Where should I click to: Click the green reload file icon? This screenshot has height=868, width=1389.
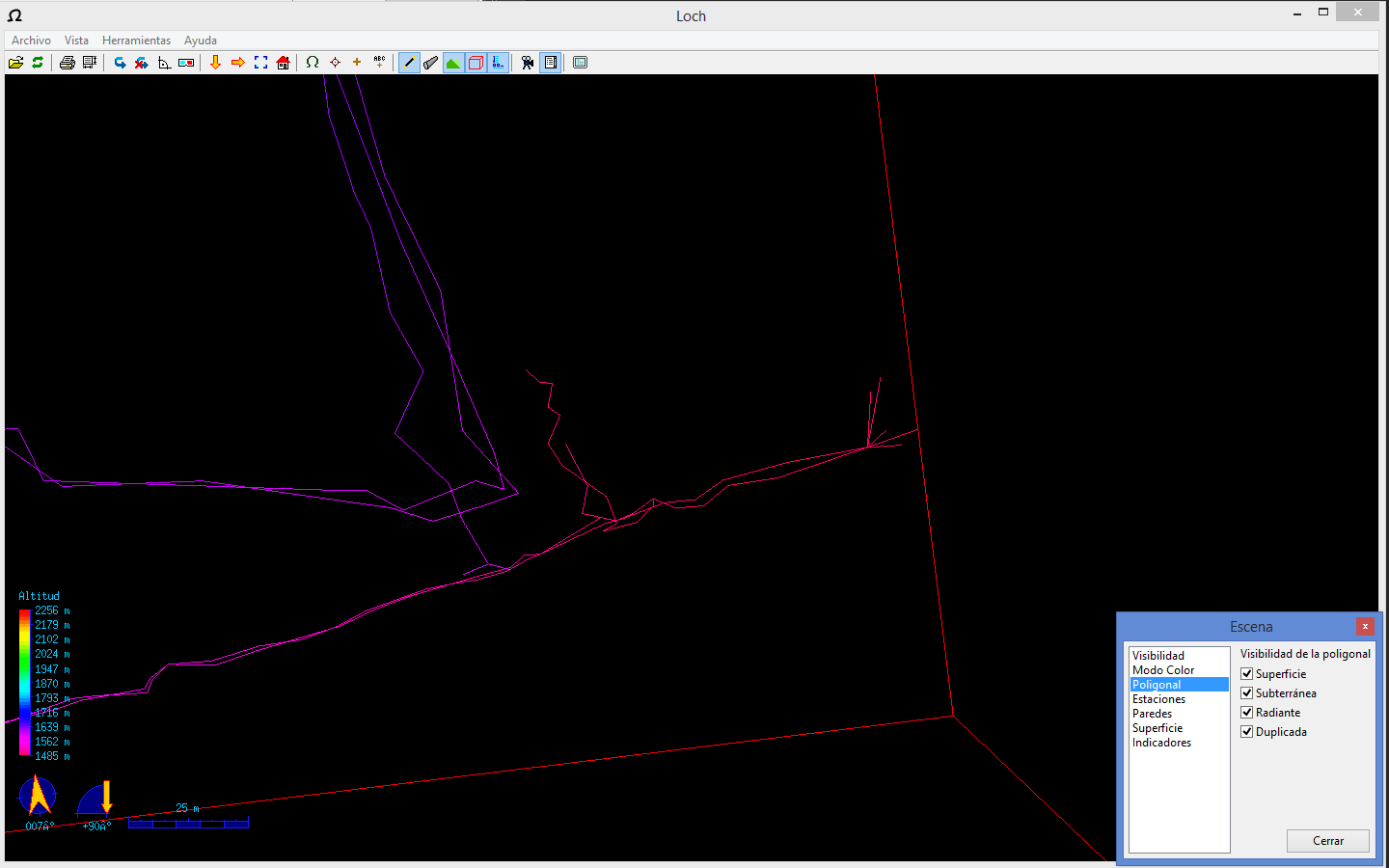coord(38,63)
